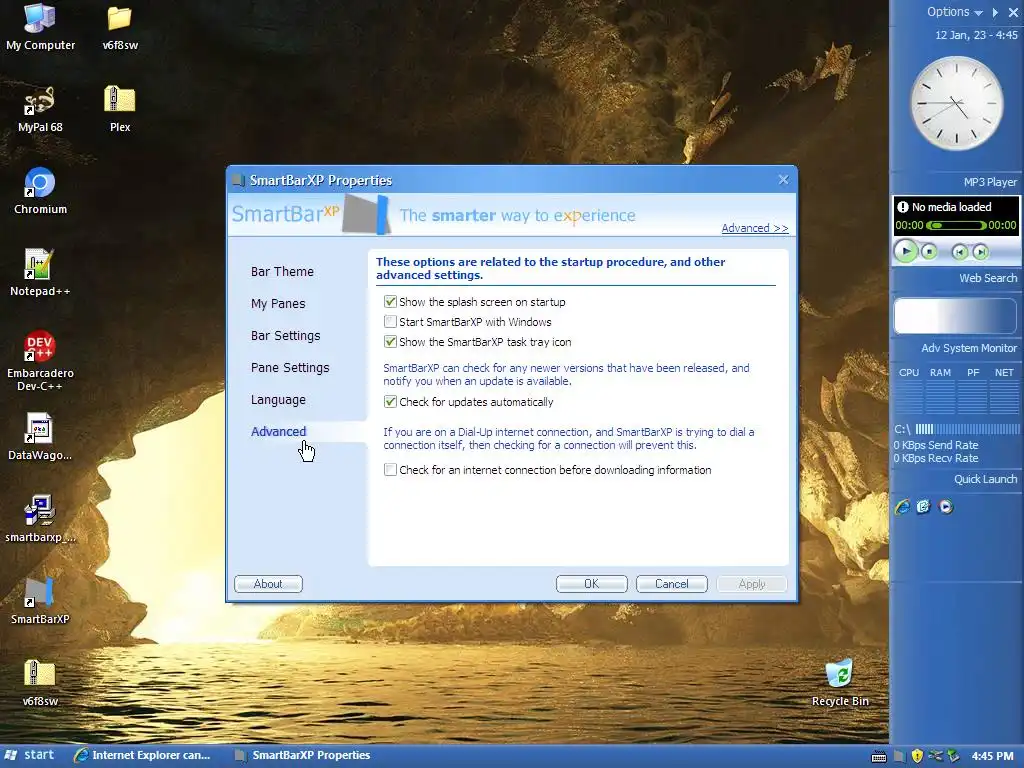
Task: Skip to previous track in MP3 Player
Action: 959,251
